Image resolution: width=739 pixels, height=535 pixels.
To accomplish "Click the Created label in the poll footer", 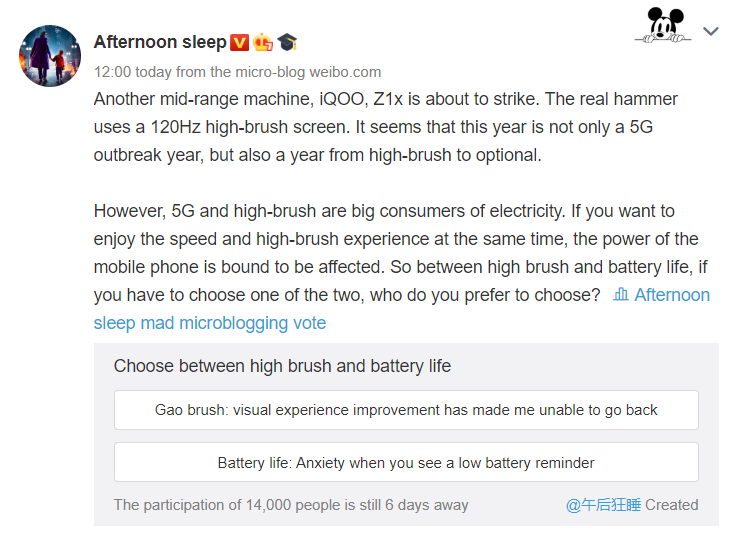I will pyautogui.click(x=672, y=505).
